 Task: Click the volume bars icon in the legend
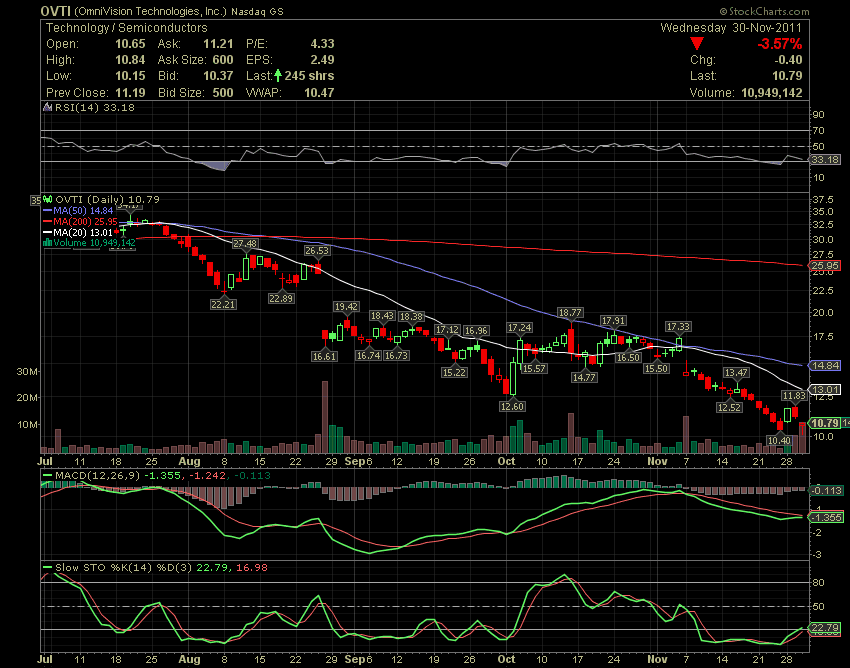coord(48,242)
